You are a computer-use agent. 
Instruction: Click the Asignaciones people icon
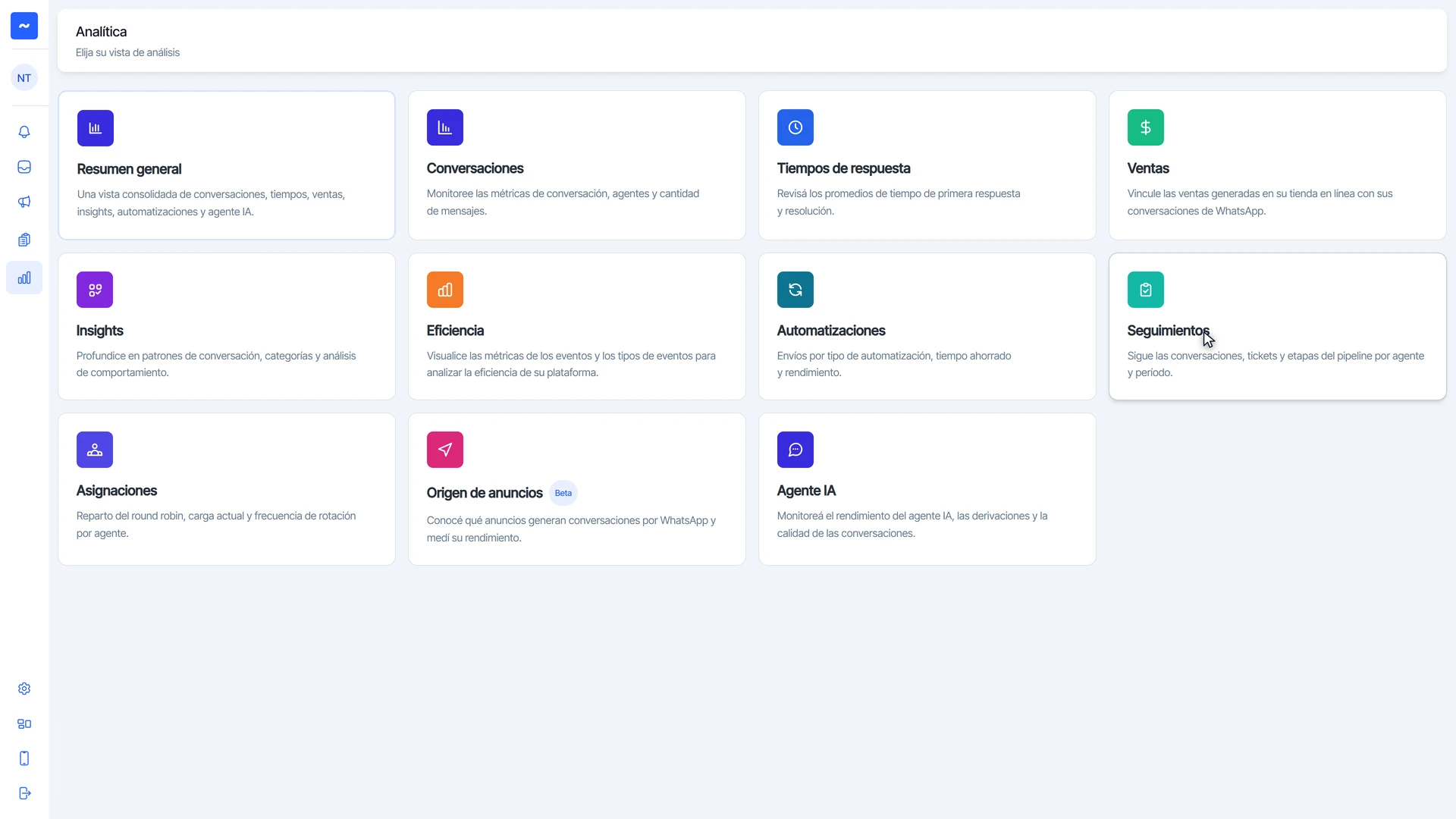(95, 450)
